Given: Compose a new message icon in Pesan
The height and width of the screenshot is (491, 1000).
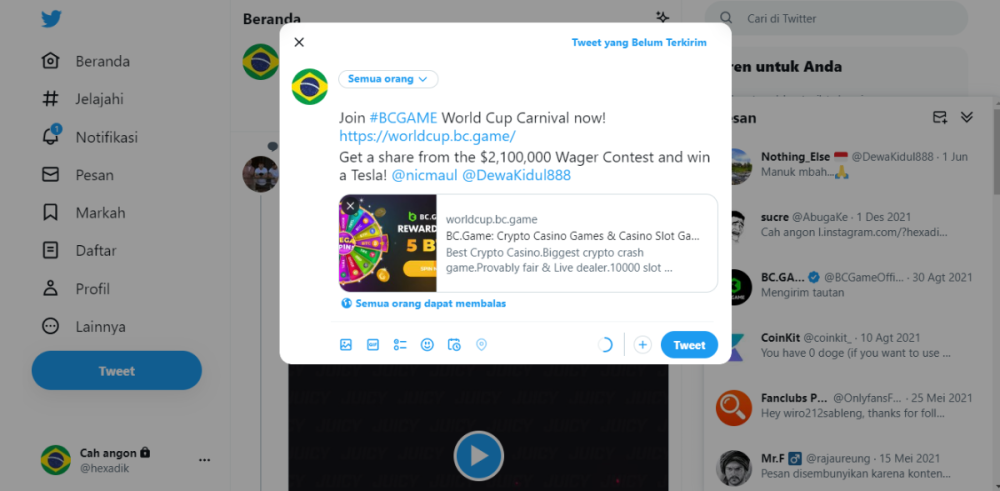Looking at the screenshot, I should click(x=939, y=117).
